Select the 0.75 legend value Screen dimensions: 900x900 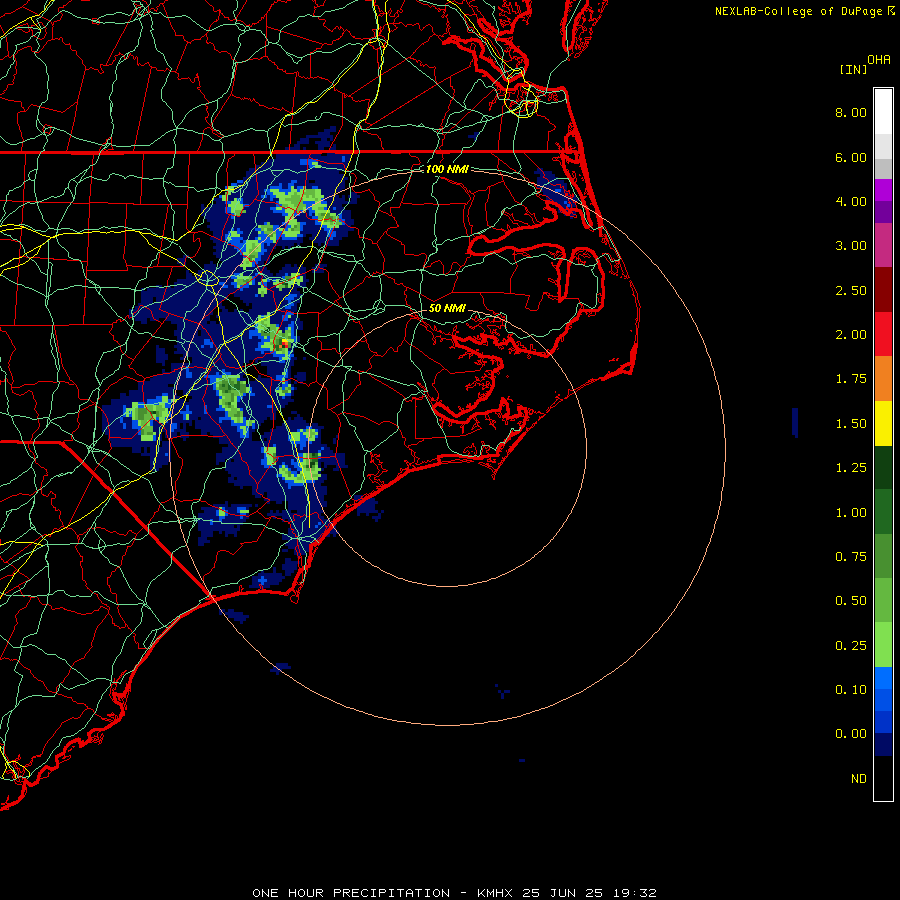click(851, 557)
